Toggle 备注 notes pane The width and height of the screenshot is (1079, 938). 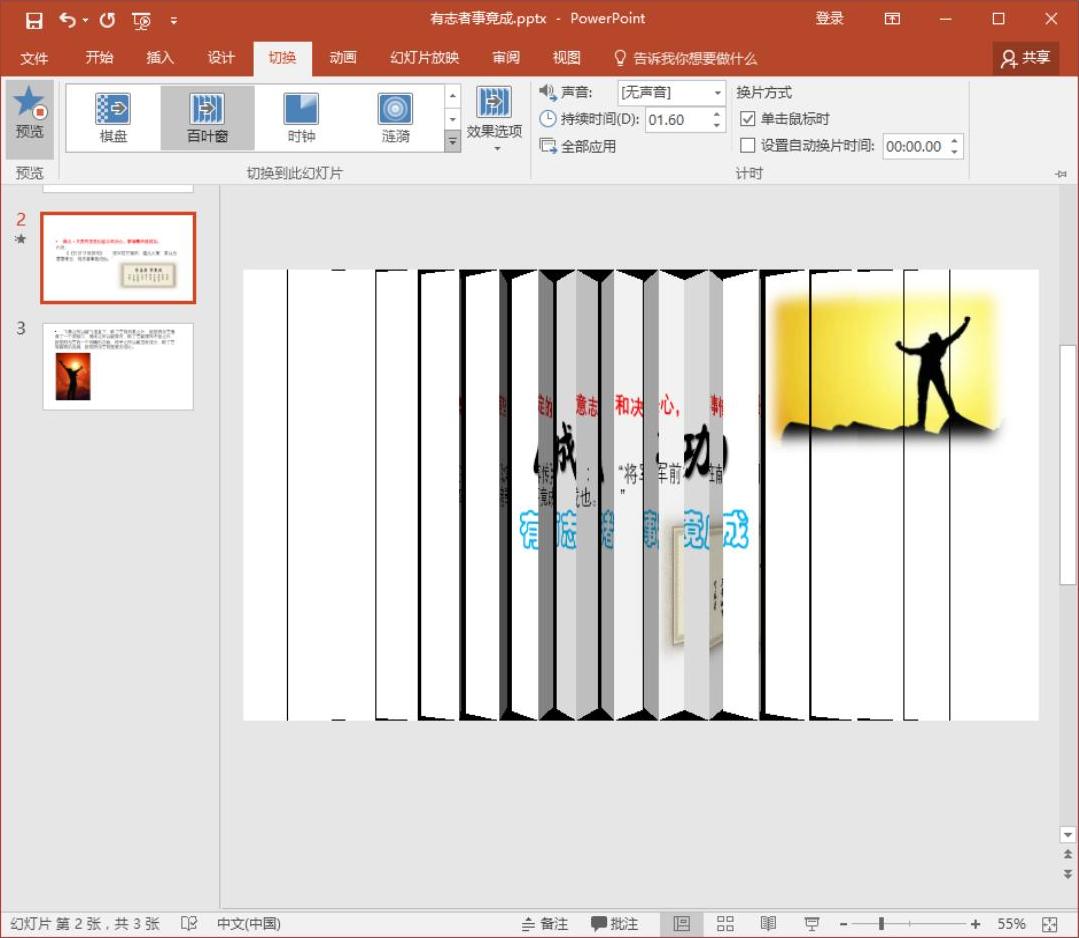[545, 924]
